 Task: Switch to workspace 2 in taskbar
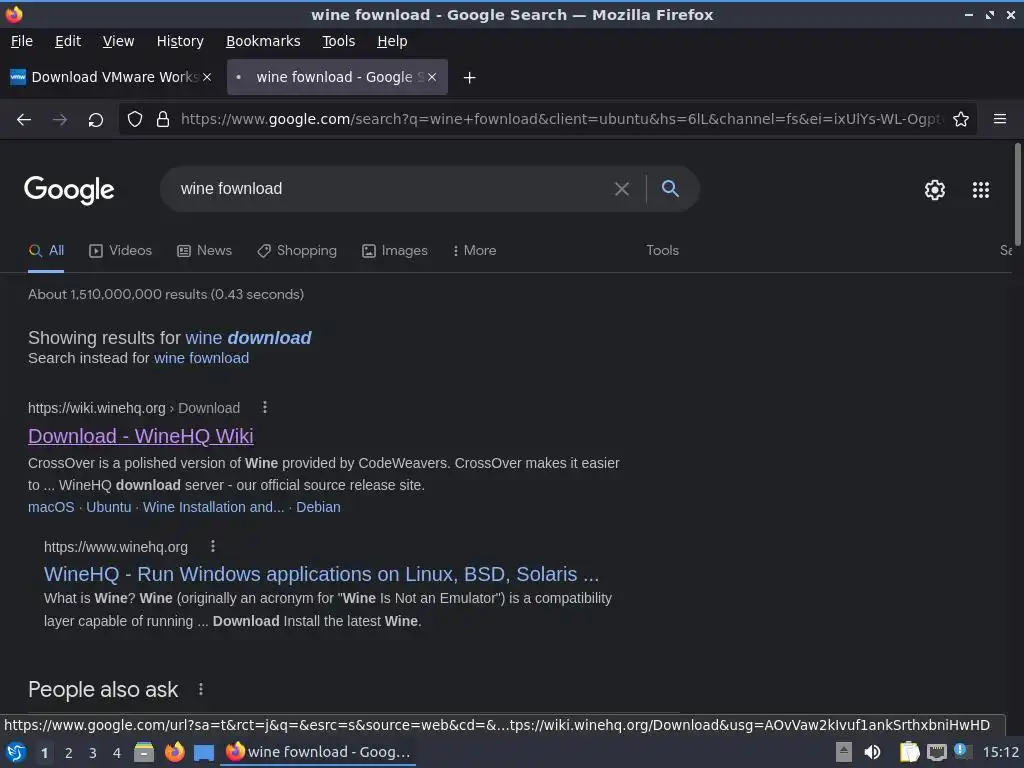[x=69, y=753]
